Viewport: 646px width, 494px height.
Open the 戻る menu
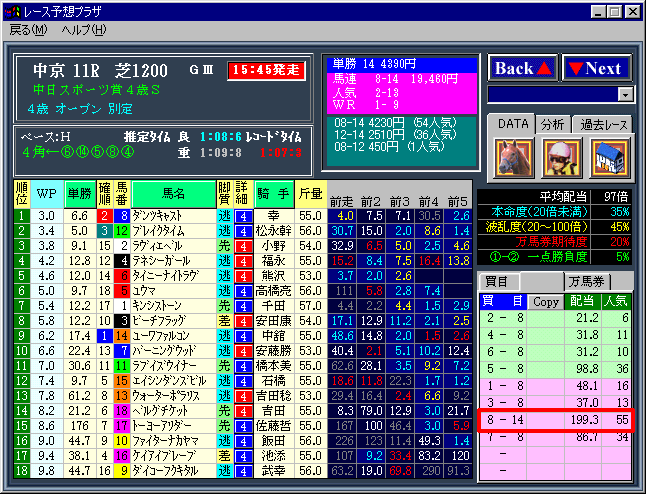point(28,30)
